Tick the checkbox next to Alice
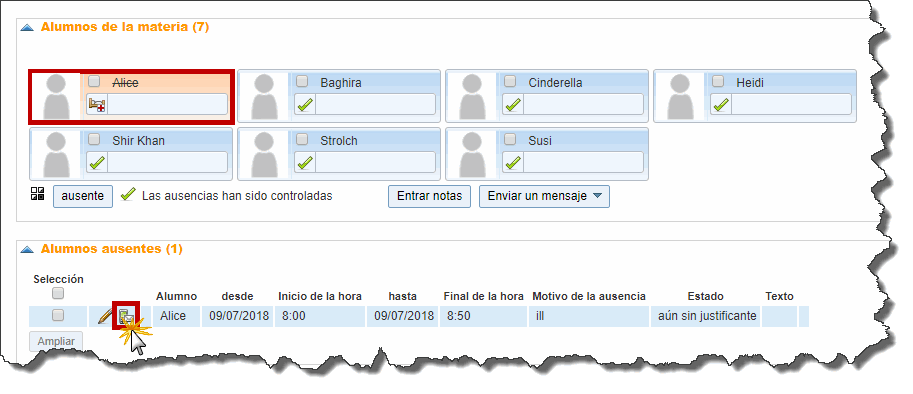The width and height of the screenshot is (913, 394). click(x=94, y=81)
